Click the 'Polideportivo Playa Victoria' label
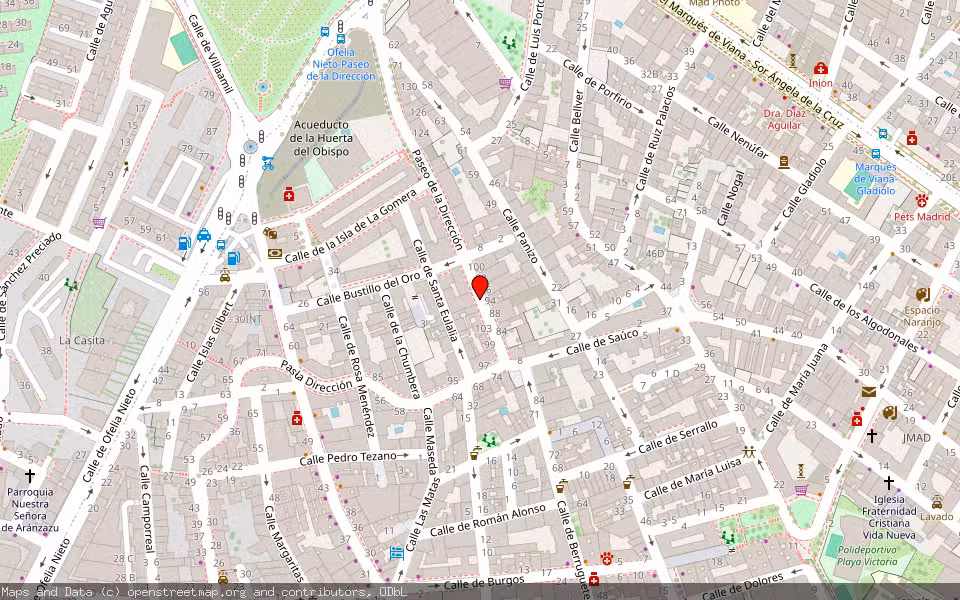This screenshot has height=600, width=960. click(x=867, y=555)
